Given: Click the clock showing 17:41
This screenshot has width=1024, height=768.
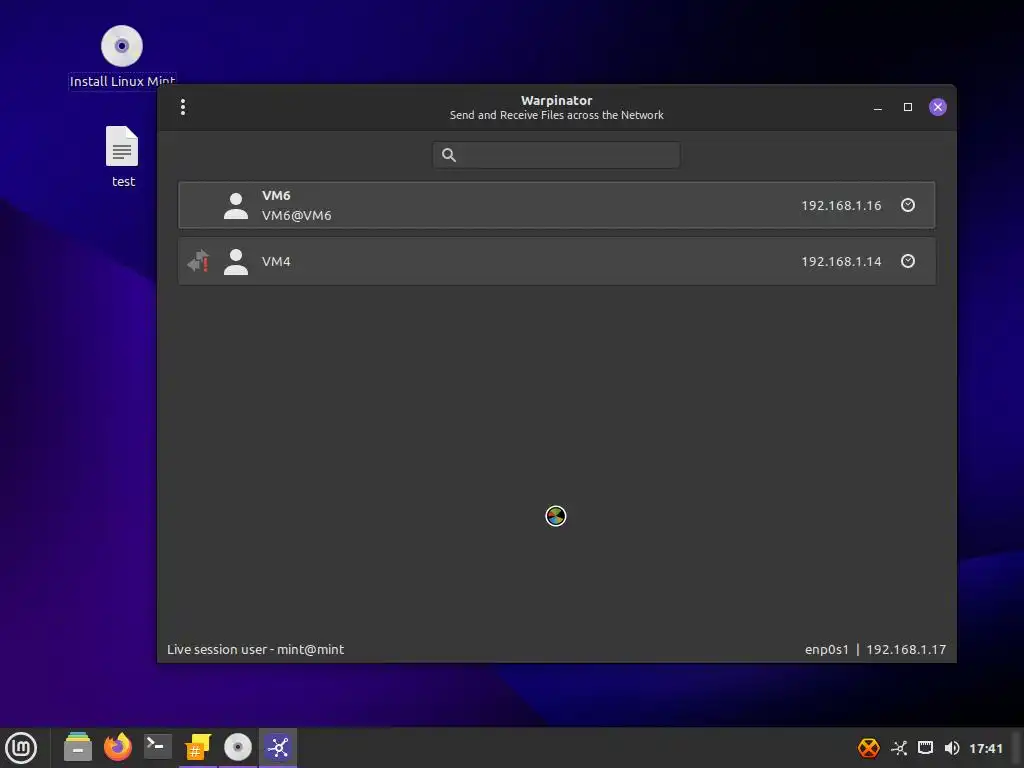Looking at the screenshot, I should click(985, 748).
